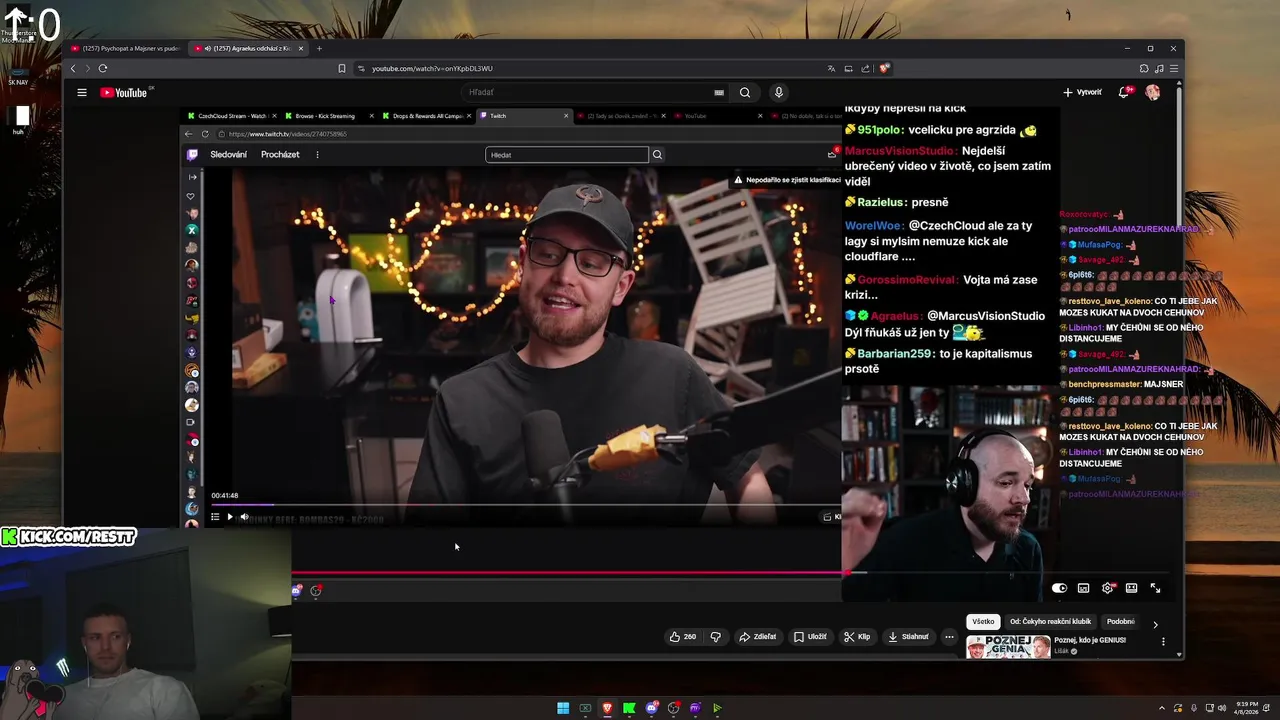Open Brave browser in the taskbar
The height and width of the screenshot is (720, 1280).
607,708
